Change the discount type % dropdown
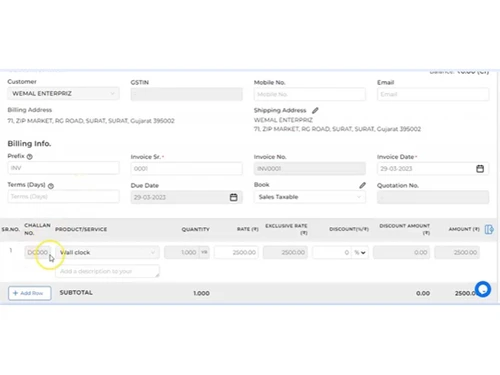The height and width of the screenshot is (375, 500). pyautogui.click(x=360, y=253)
